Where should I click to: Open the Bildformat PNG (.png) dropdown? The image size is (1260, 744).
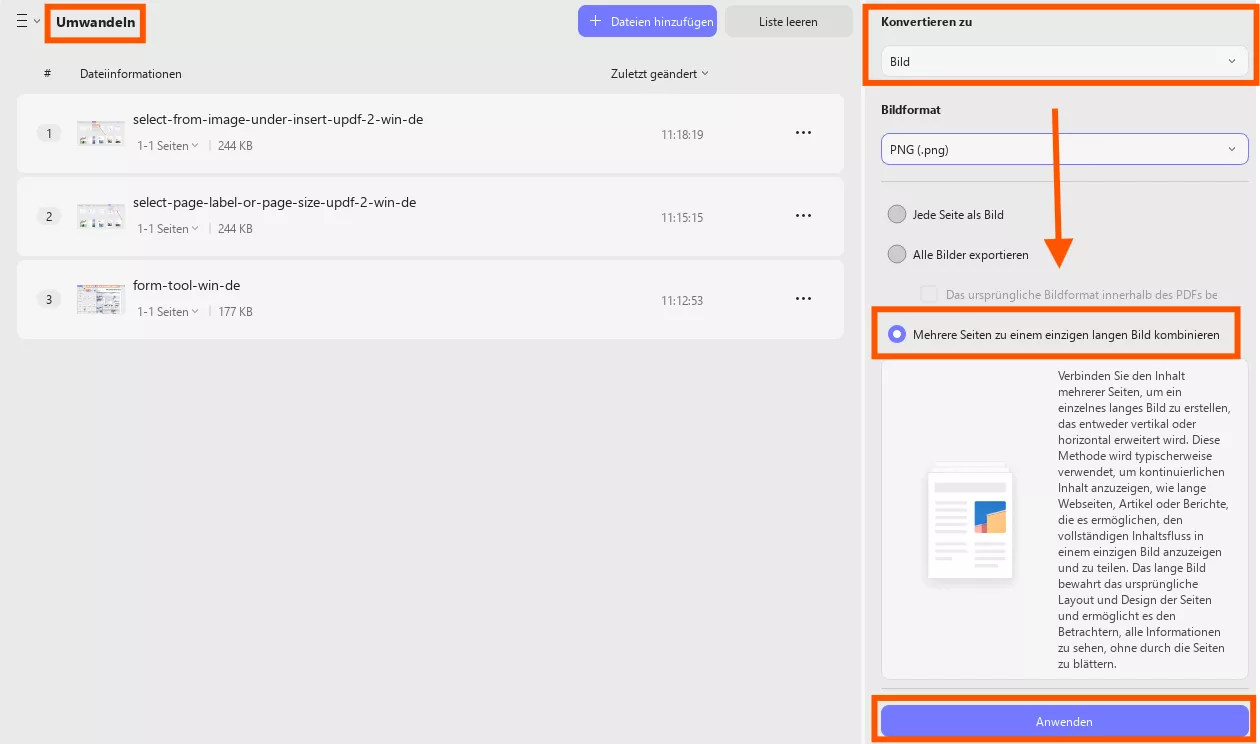pyautogui.click(x=1065, y=149)
